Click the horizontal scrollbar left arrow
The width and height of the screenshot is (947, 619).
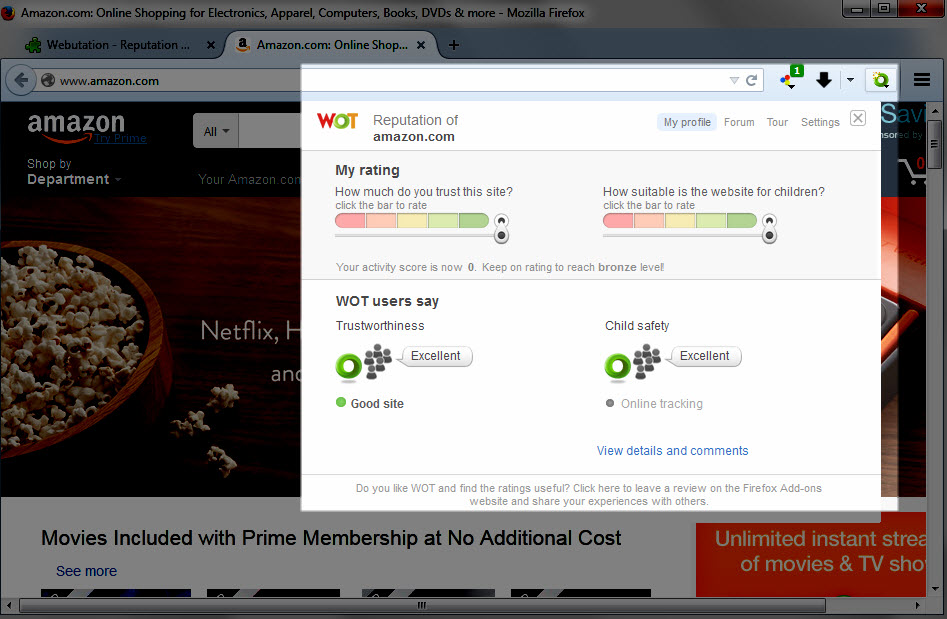click(9, 605)
